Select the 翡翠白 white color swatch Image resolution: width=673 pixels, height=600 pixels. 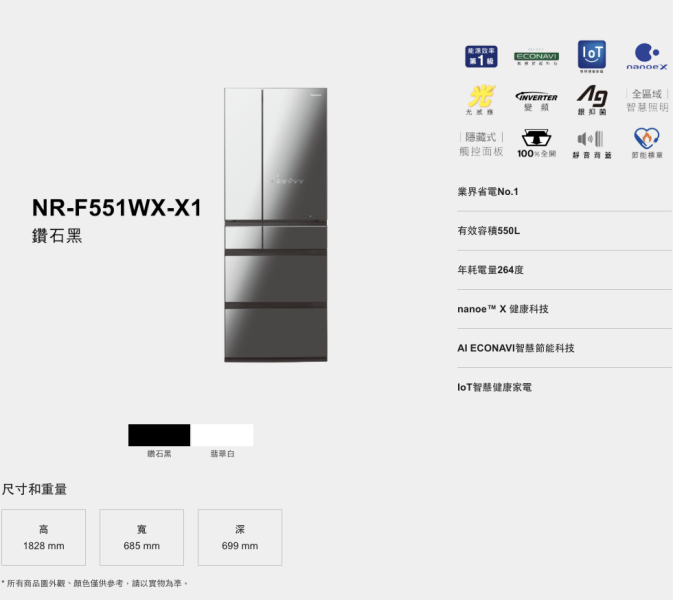pos(222,435)
